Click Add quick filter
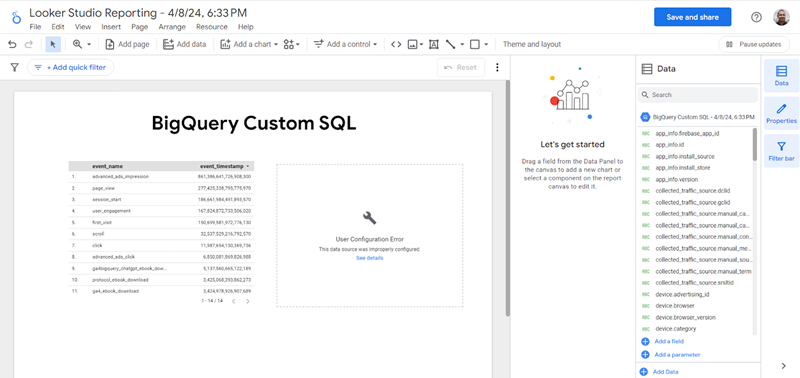800x378 pixels. pos(70,67)
